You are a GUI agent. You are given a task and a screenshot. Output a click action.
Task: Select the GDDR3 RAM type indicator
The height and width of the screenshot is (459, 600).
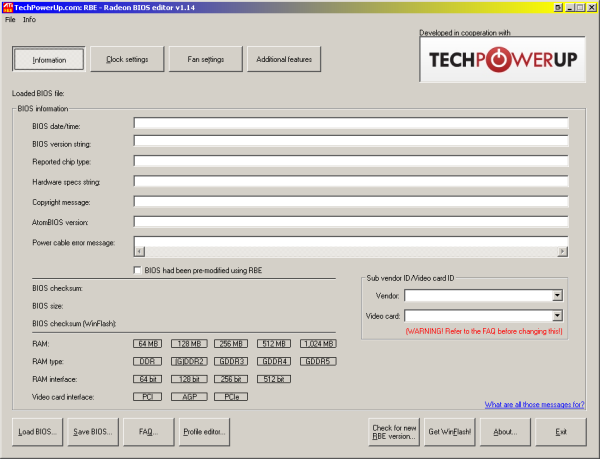[231, 361]
